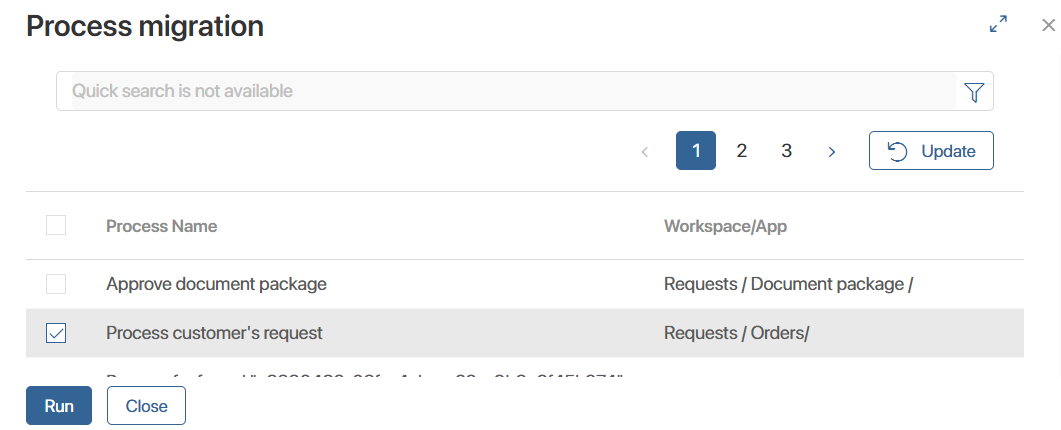Click the Close button at bottom
The height and width of the screenshot is (430, 1061).
pos(146,406)
